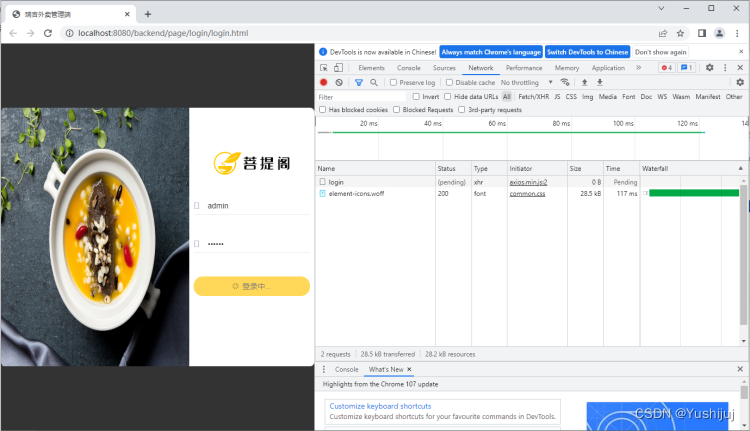The height and width of the screenshot is (431, 750).
Task: Clear the network log icon
Action: (339, 82)
